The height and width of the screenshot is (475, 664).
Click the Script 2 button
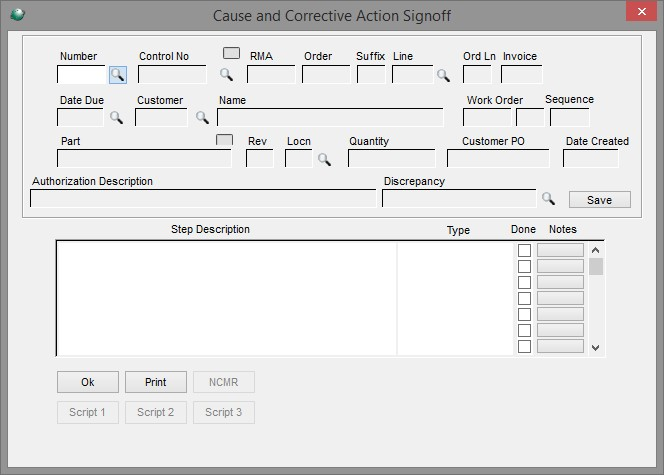(156, 412)
